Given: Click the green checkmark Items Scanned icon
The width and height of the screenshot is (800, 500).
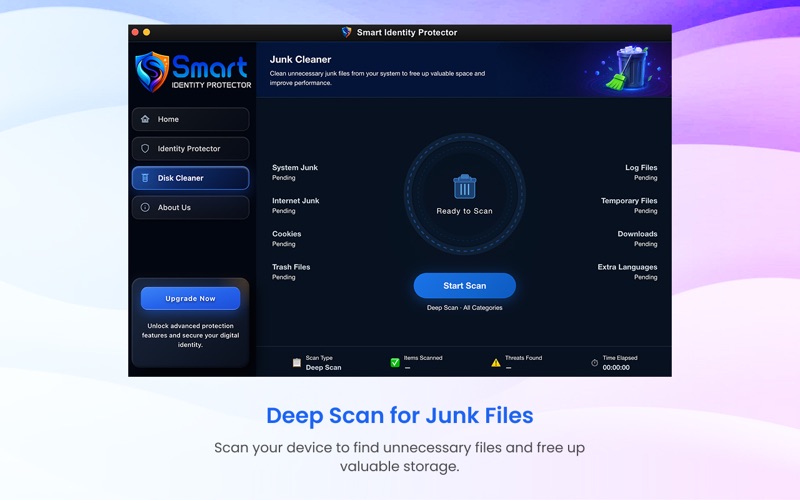Looking at the screenshot, I should 395,363.
